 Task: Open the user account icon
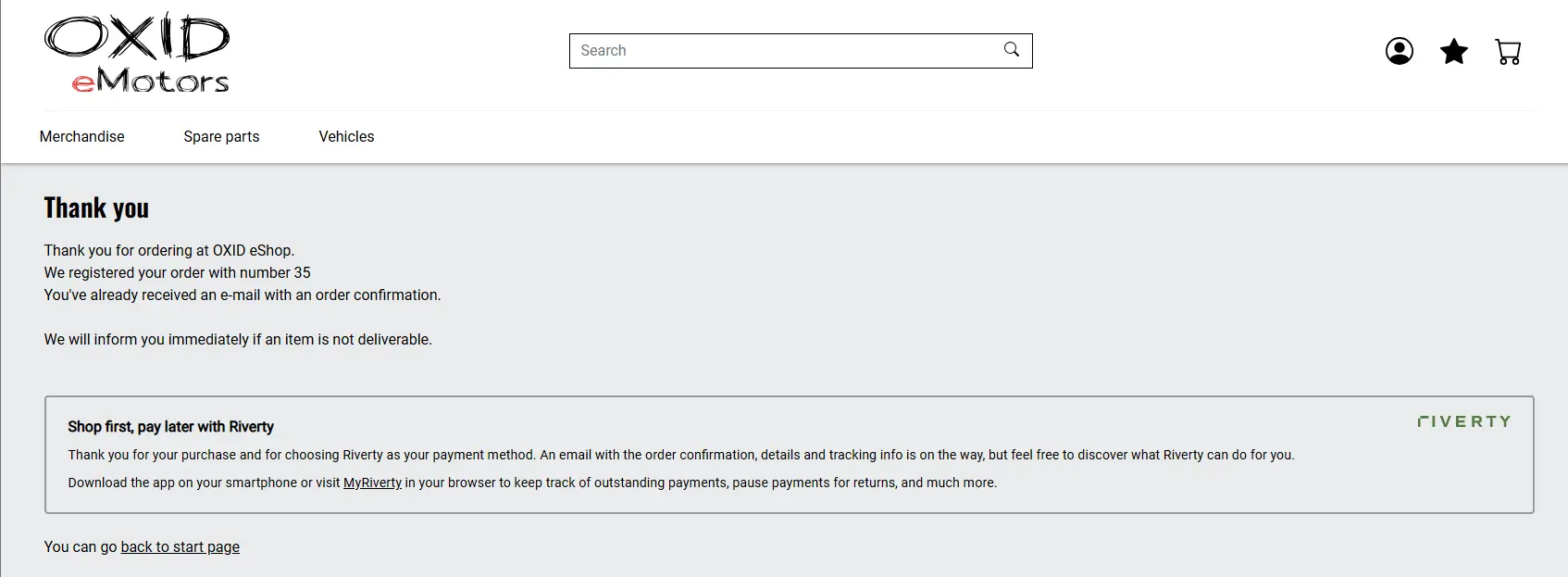[1399, 51]
